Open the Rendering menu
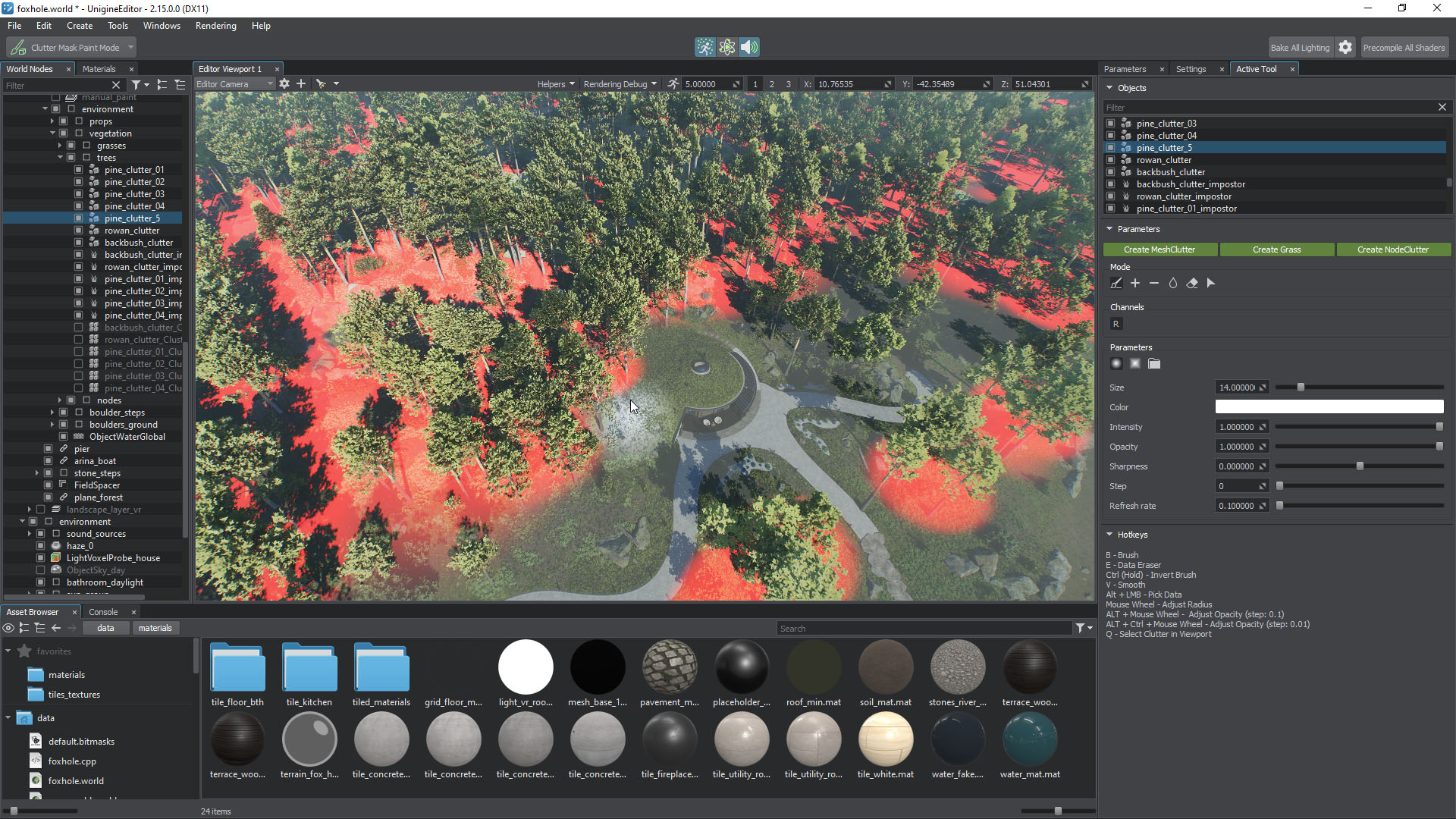1456x819 pixels. point(215,26)
